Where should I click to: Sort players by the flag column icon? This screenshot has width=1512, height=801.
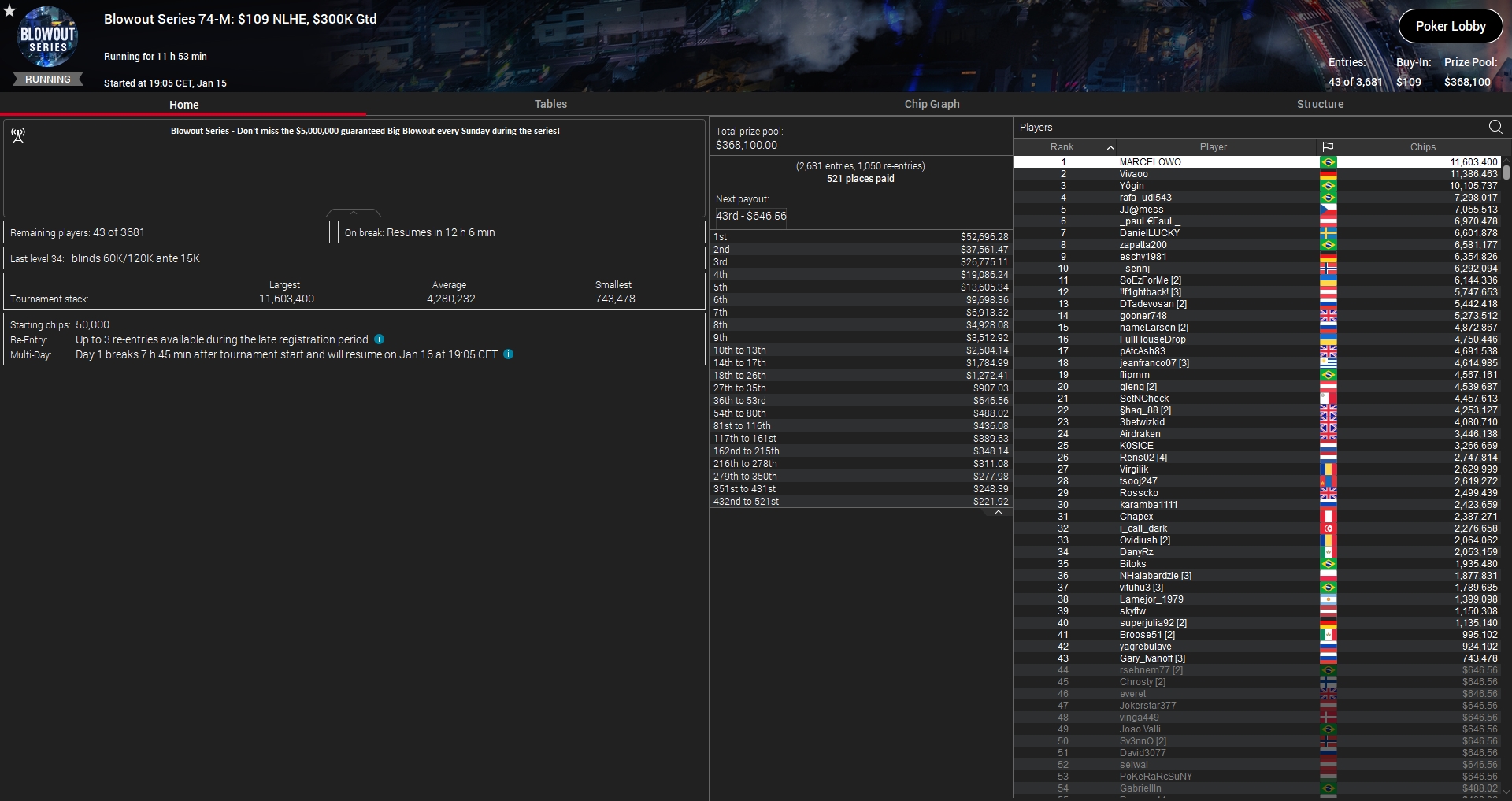pos(1328,147)
